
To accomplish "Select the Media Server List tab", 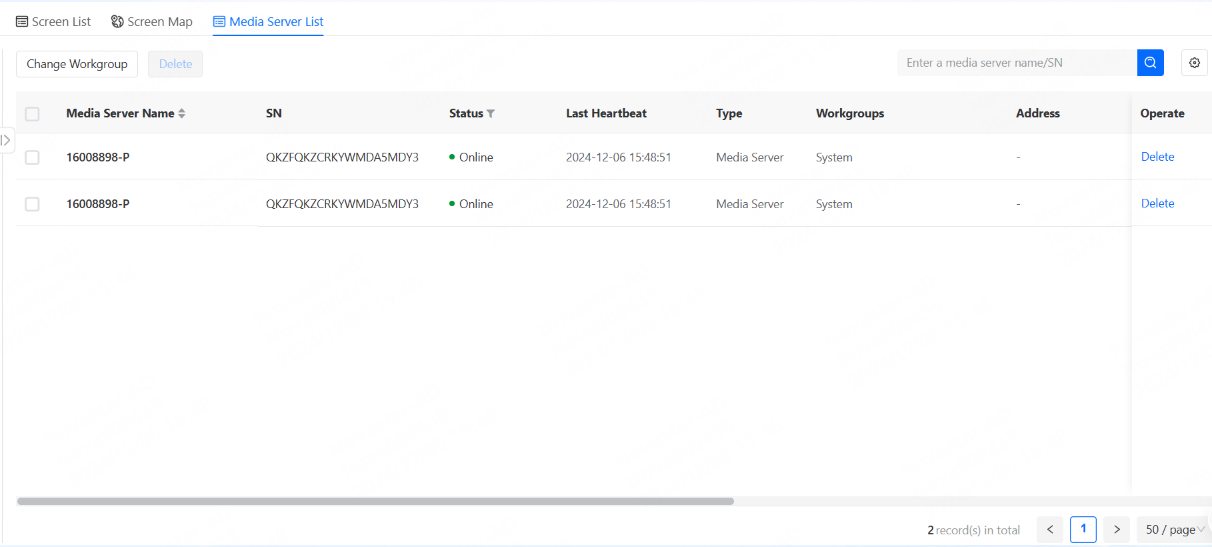I will click(x=268, y=21).
